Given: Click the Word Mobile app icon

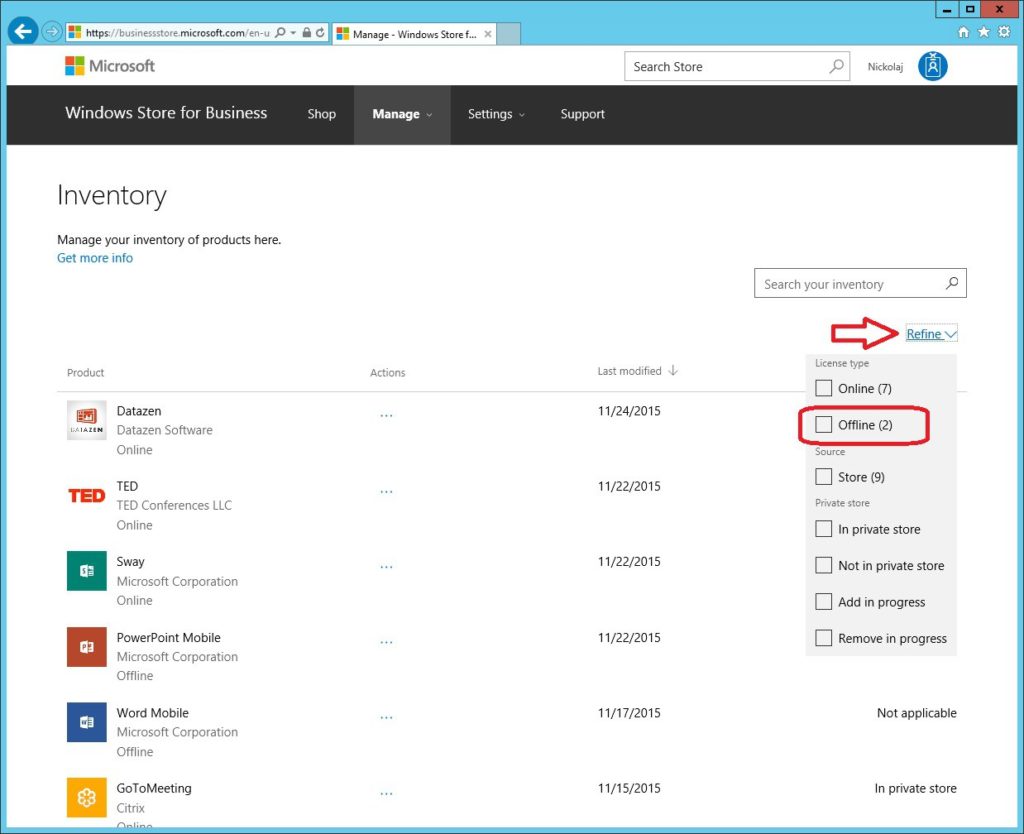Looking at the screenshot, I should 87,722.
